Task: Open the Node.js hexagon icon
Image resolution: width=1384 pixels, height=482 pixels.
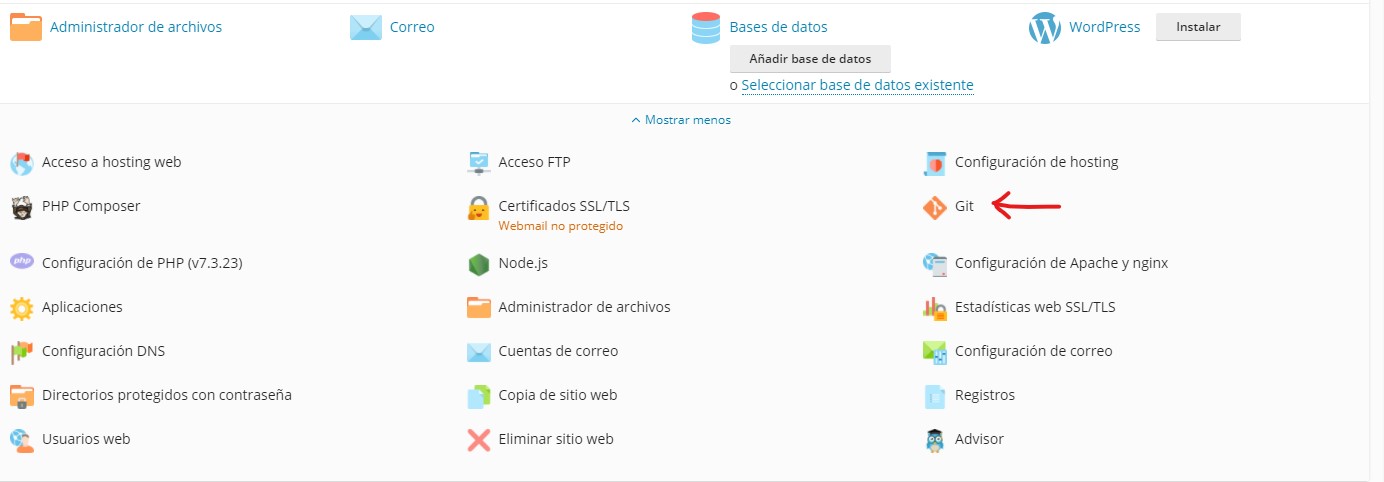Action: point(479,265)
